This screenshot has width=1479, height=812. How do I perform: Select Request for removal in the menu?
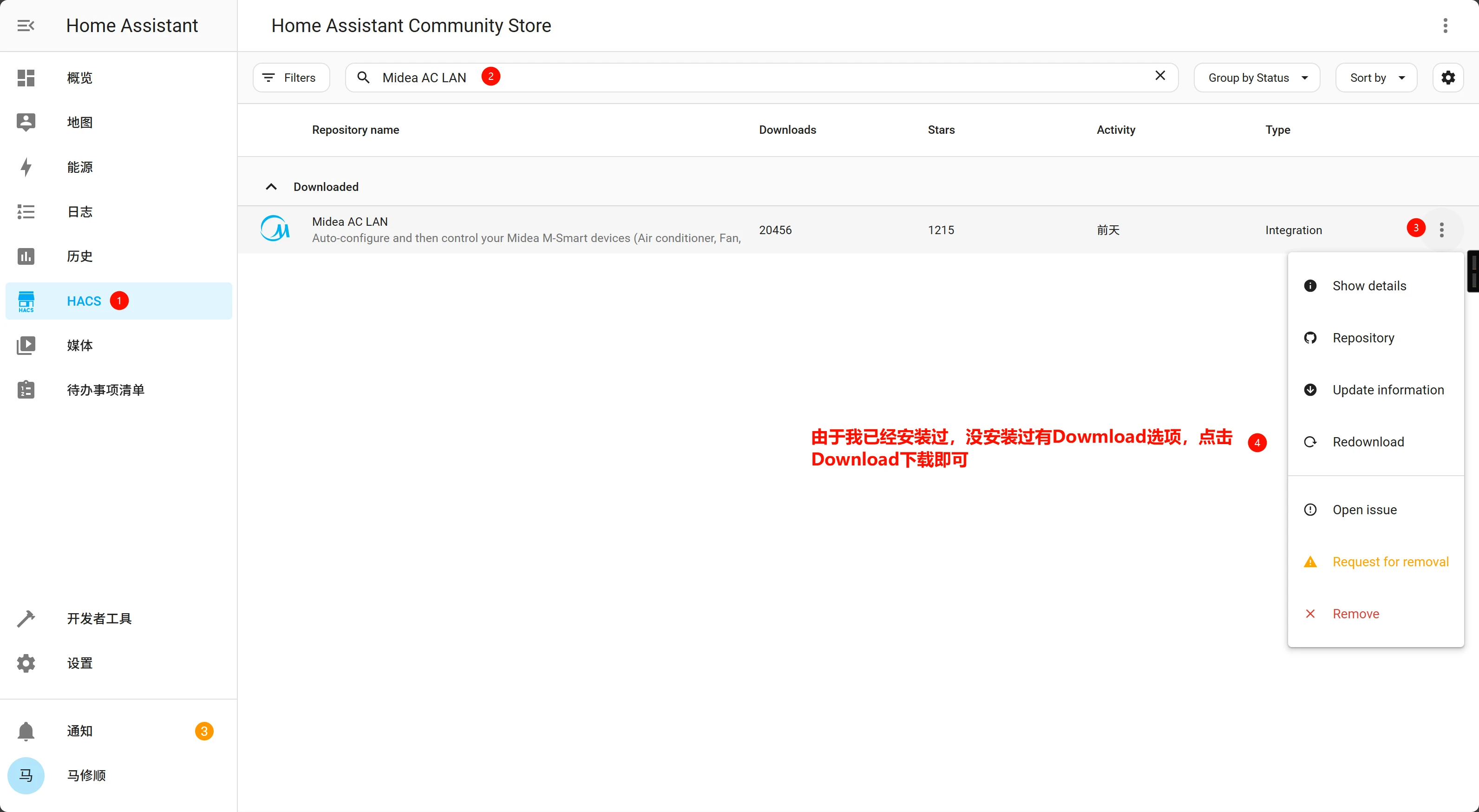(x=1376, y=562)
